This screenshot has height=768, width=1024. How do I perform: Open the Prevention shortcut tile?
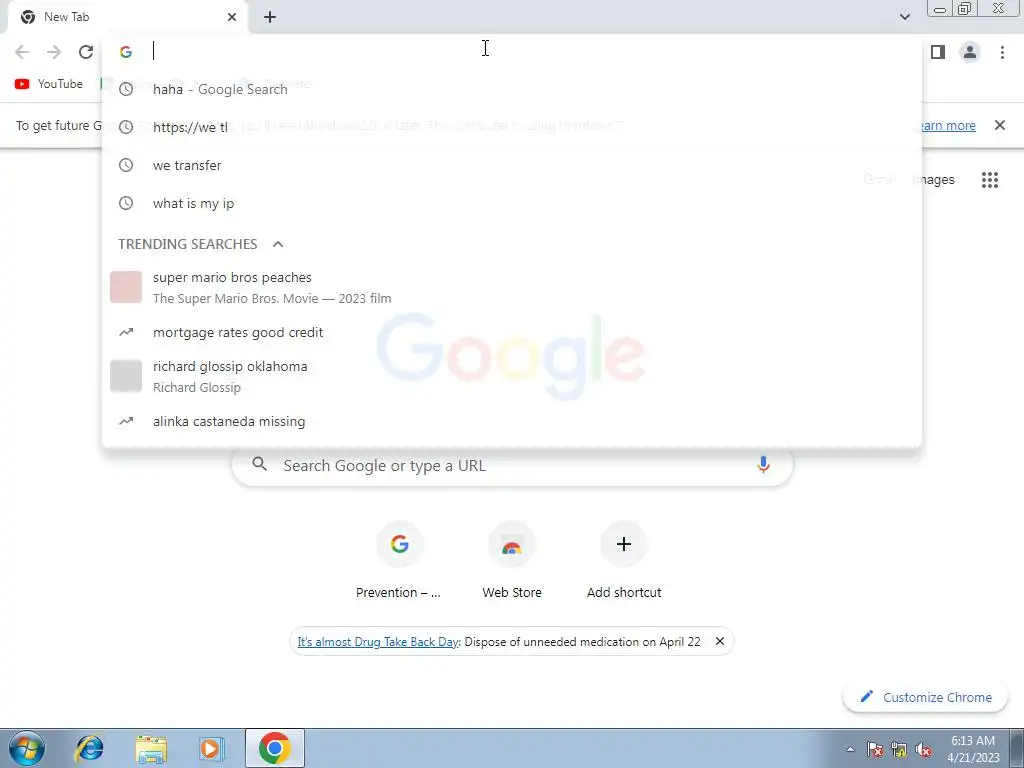click(398, 560)
